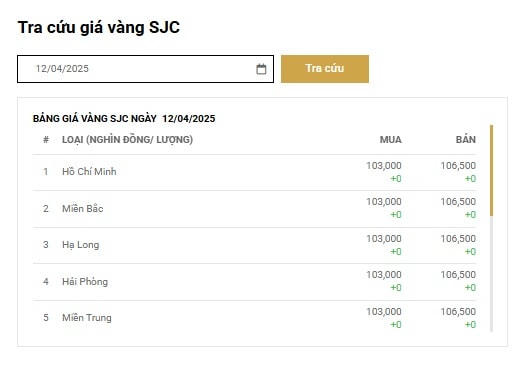Select the Hồ Chí Minh row
513x371 pixels.
pos(254,172)
